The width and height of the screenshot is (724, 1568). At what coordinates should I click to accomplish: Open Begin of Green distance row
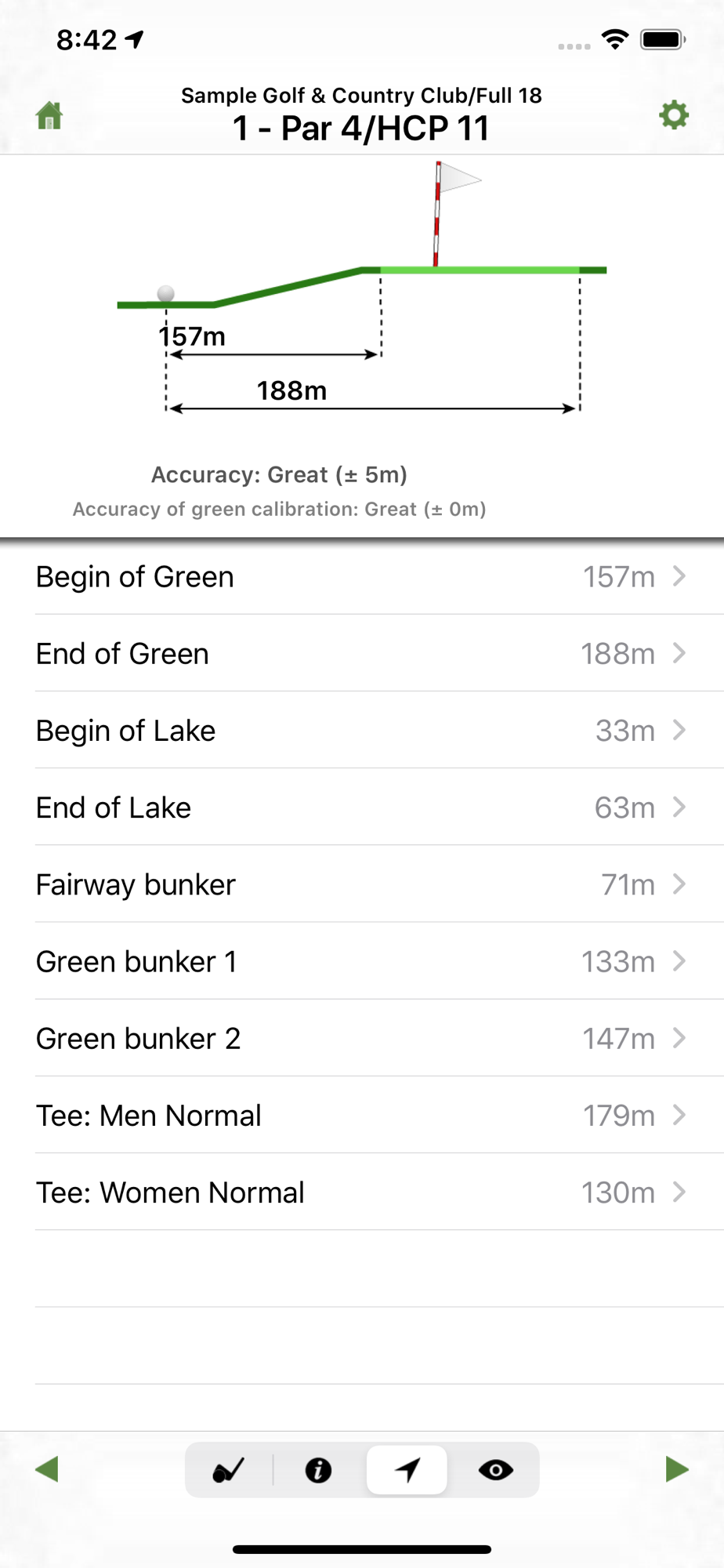pos(360,576)
